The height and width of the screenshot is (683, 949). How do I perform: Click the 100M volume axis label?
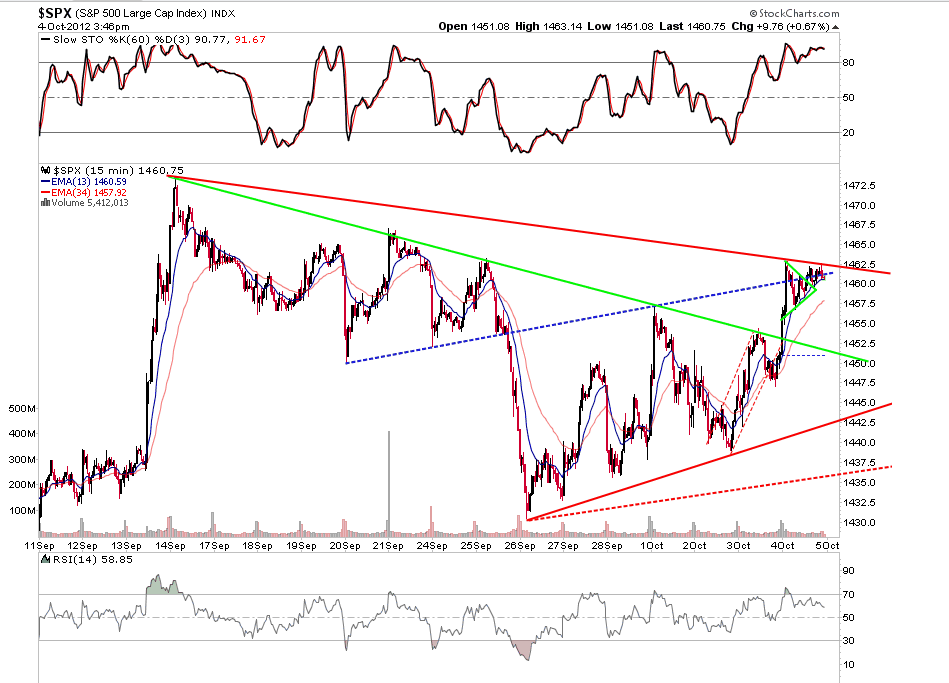click(22, 510)
